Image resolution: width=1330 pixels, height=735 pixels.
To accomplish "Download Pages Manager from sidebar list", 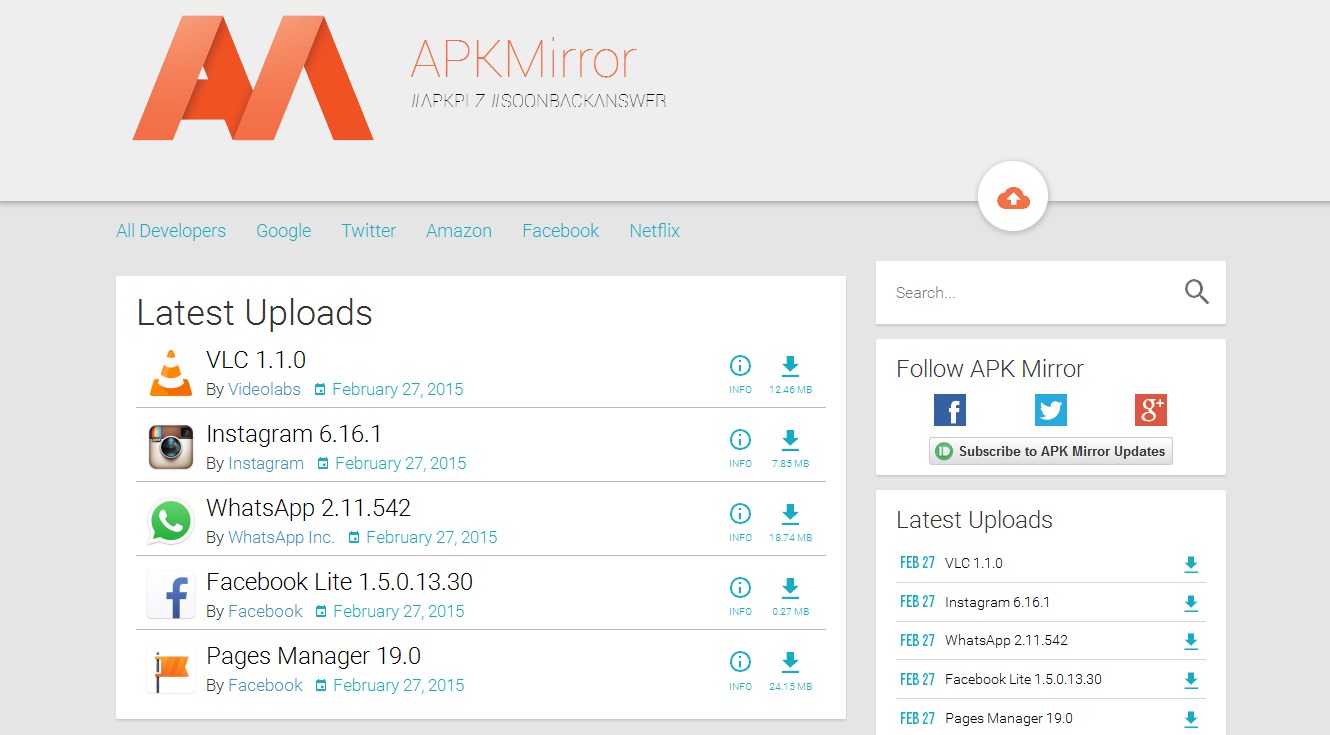I will click(1190, 719).
